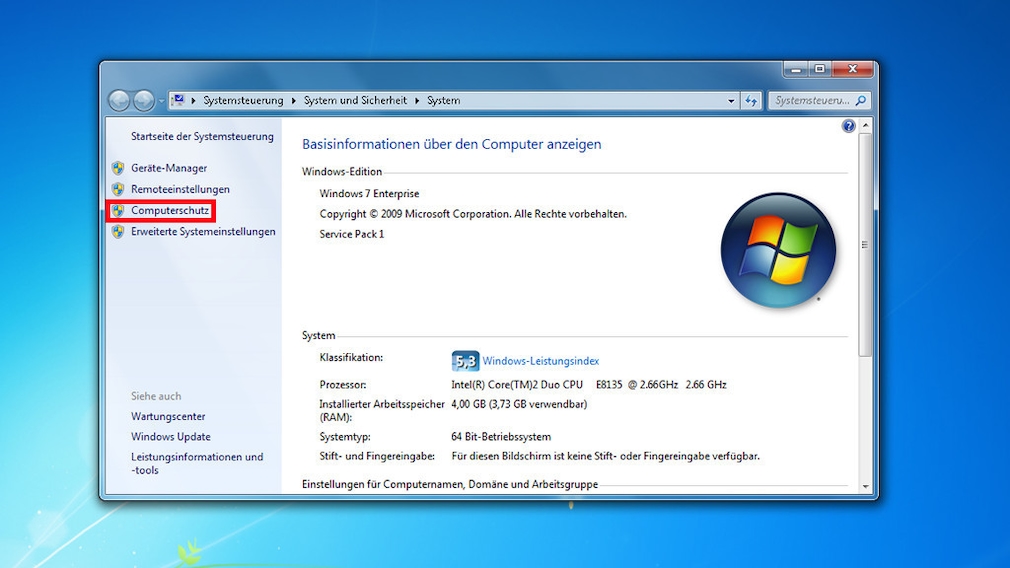This screenshot has height=568, width=1010.
Task: Open recent pages dropdown arrow
Action: click(x=161, y=101)
